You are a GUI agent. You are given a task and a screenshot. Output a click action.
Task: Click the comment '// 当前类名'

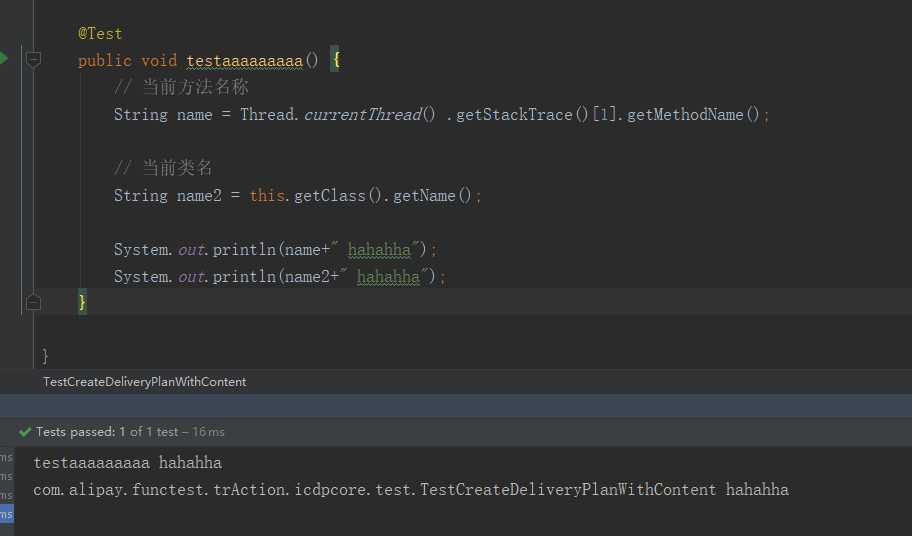[x=163, y=168]
